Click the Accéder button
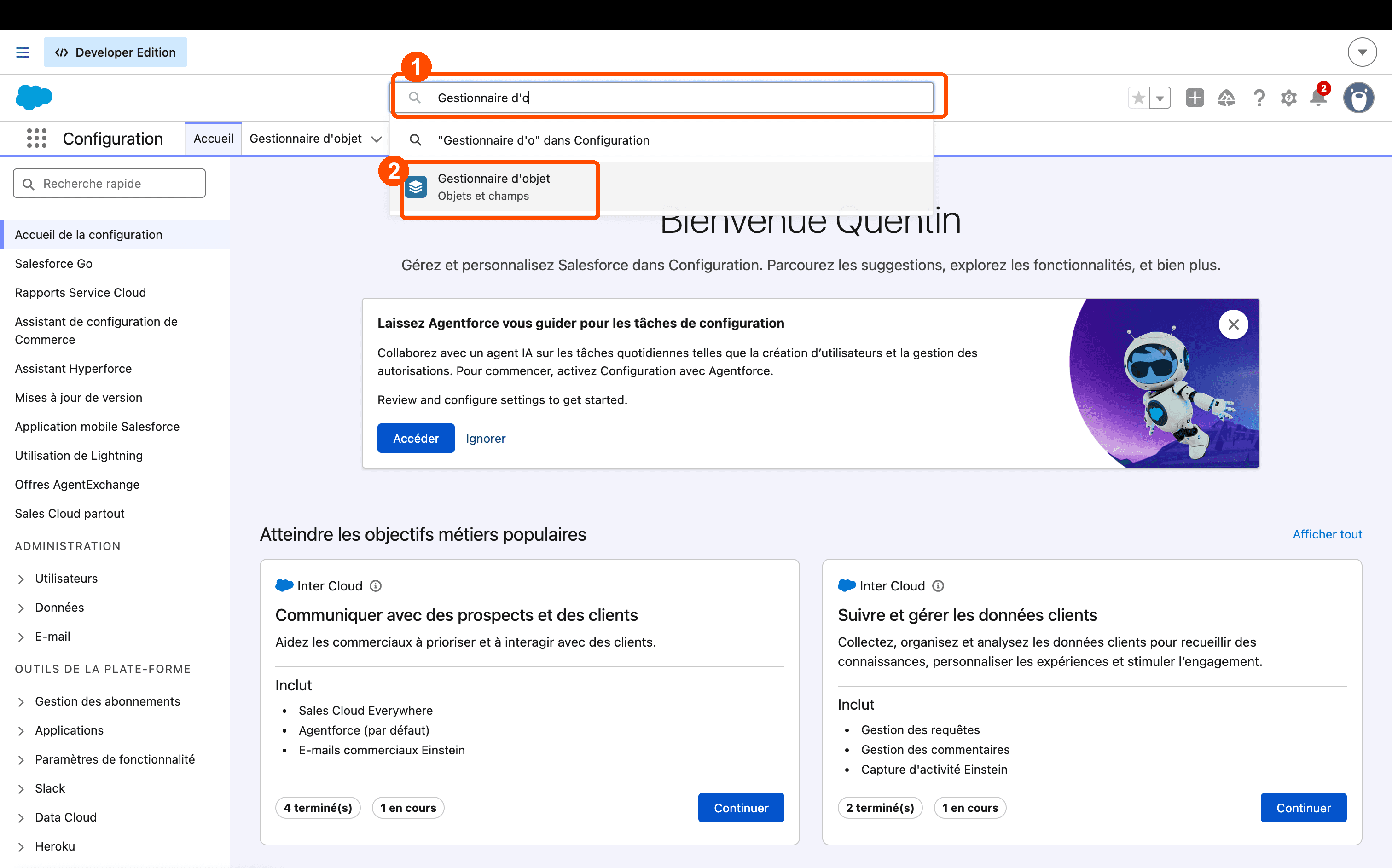 point(416,438)
